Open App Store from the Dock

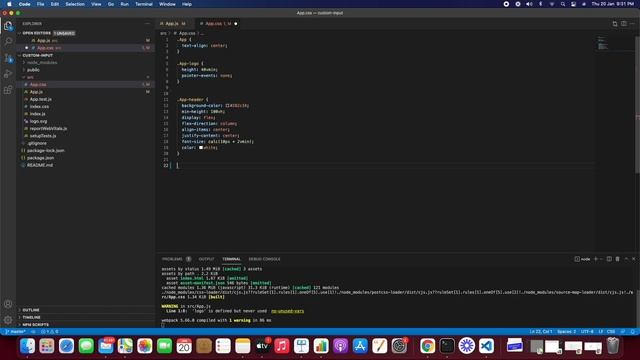[x=360, y=346]
